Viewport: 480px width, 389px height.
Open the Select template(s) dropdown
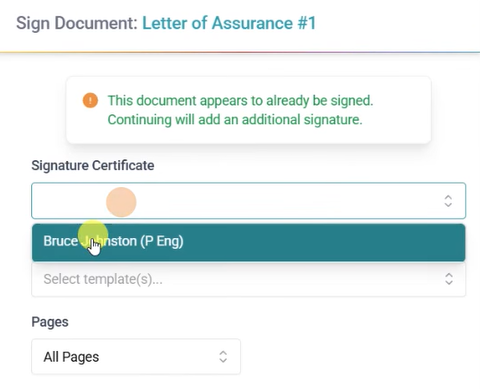click(x=248, y=279)
